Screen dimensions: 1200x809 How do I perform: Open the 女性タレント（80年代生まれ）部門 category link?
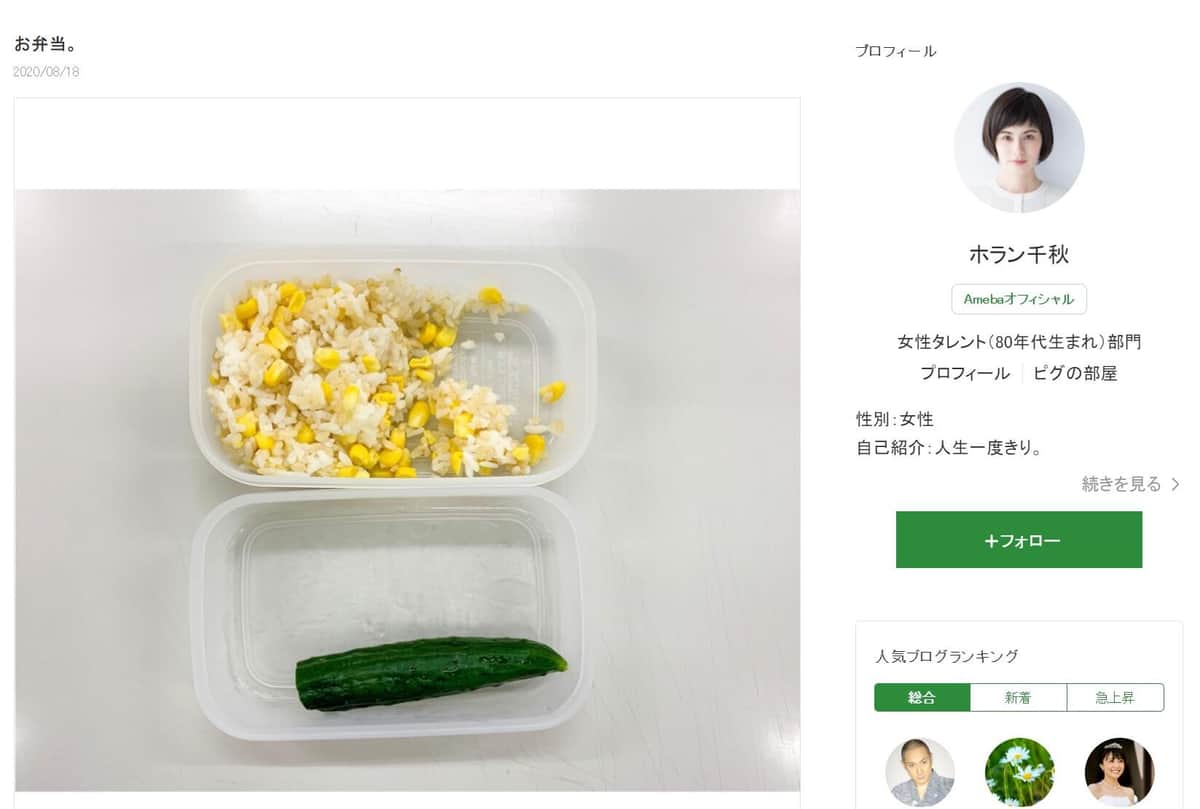pos(1018,341)
